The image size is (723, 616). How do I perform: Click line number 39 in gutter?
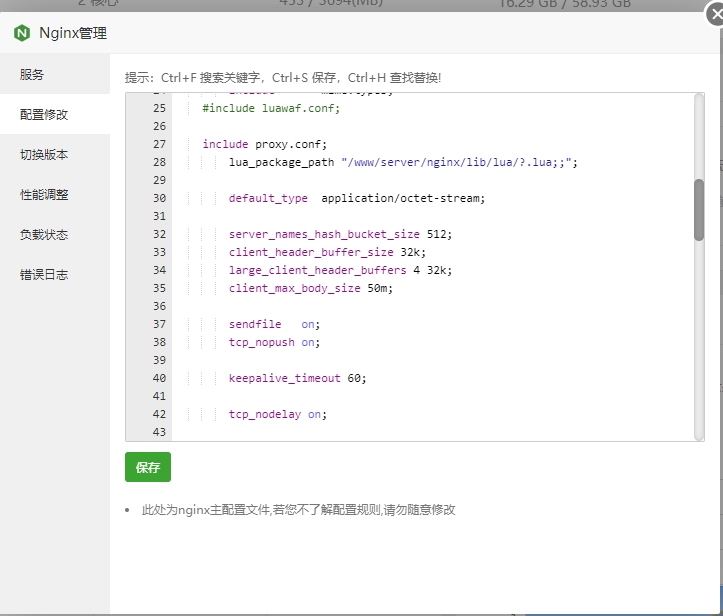pos(159,360)
